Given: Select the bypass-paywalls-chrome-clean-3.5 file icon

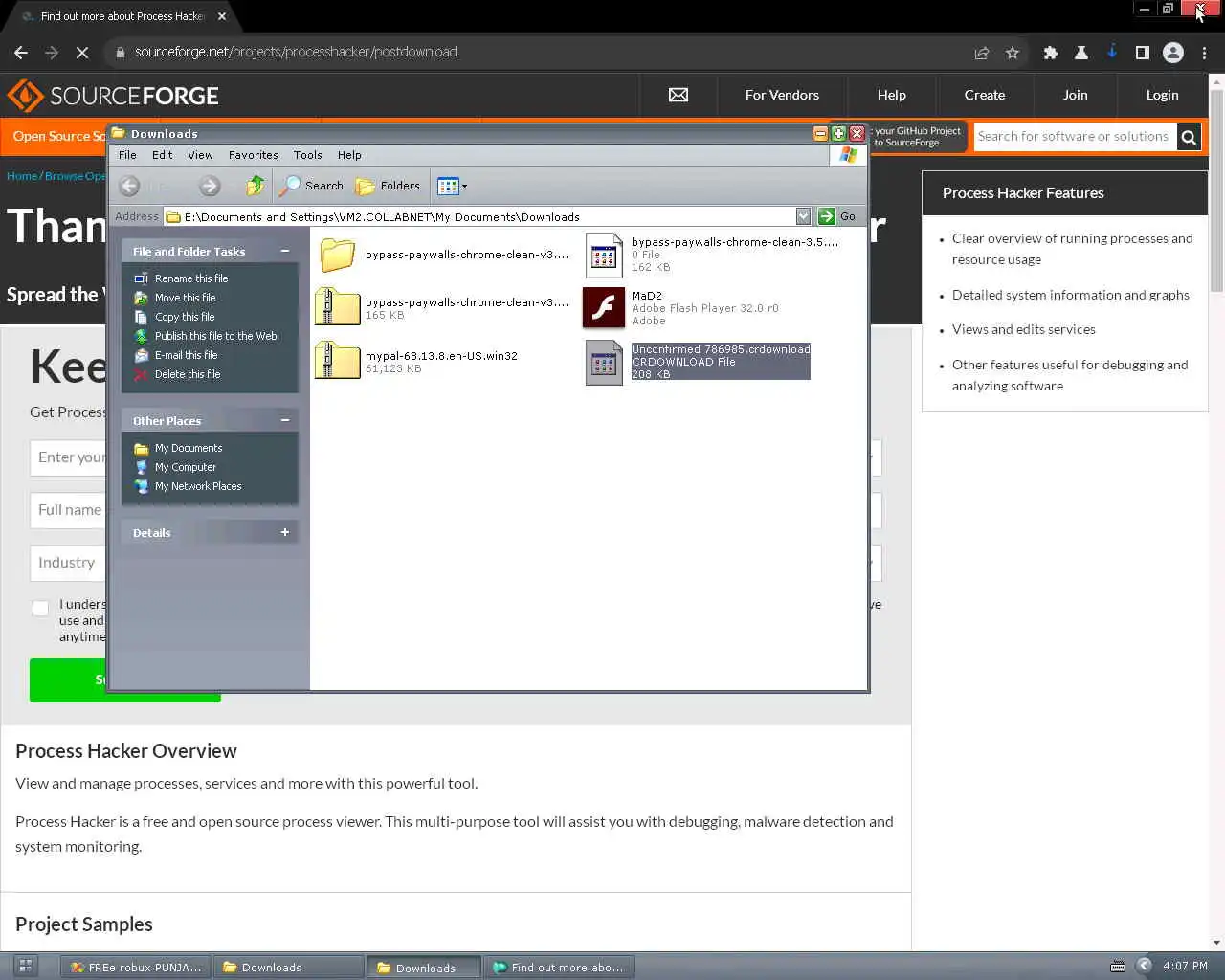Looking at the screenshot, I should (604, 255).
